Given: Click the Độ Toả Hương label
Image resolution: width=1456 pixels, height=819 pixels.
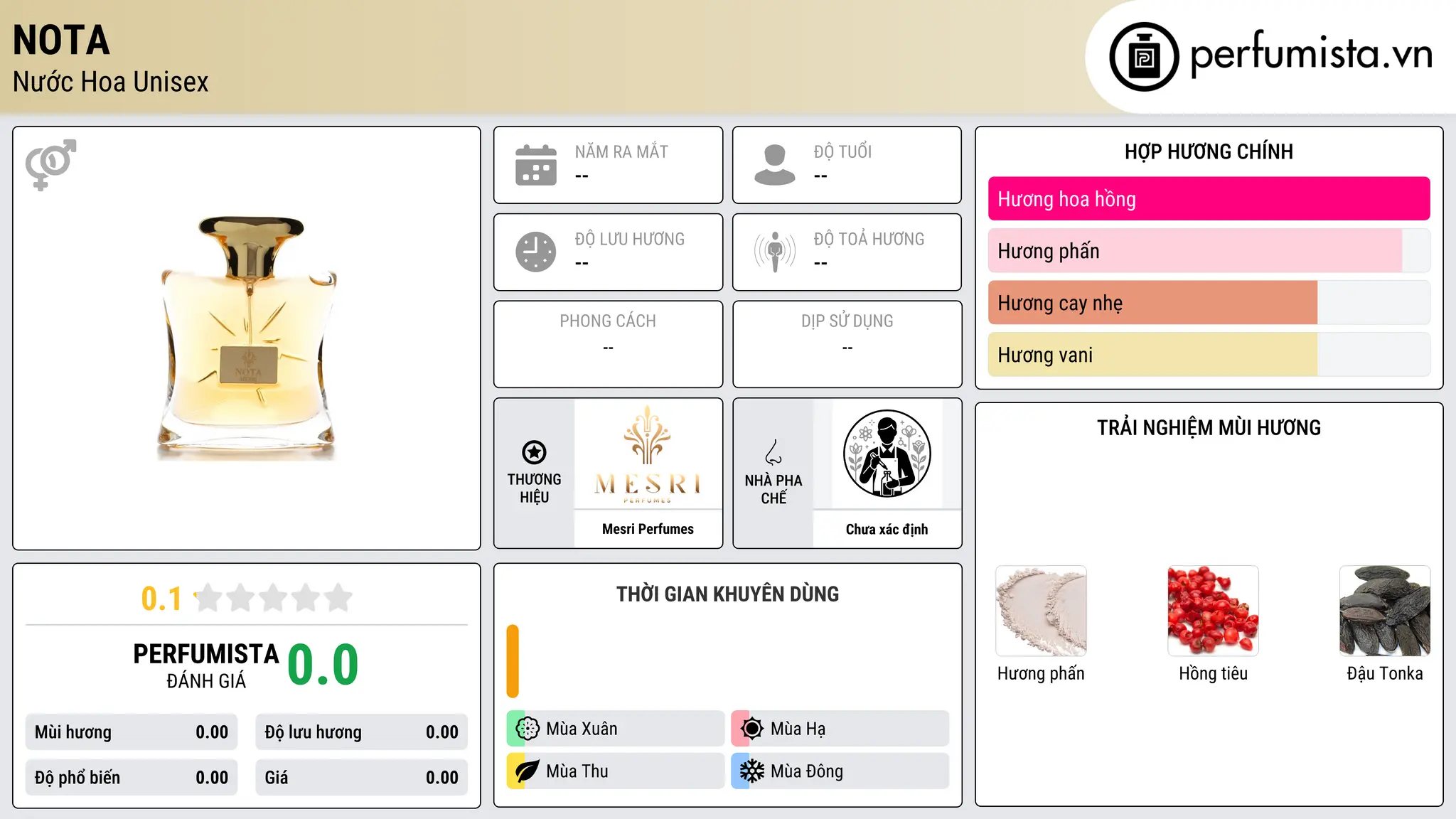Looking at the screenshot, I should coord(869,240).
